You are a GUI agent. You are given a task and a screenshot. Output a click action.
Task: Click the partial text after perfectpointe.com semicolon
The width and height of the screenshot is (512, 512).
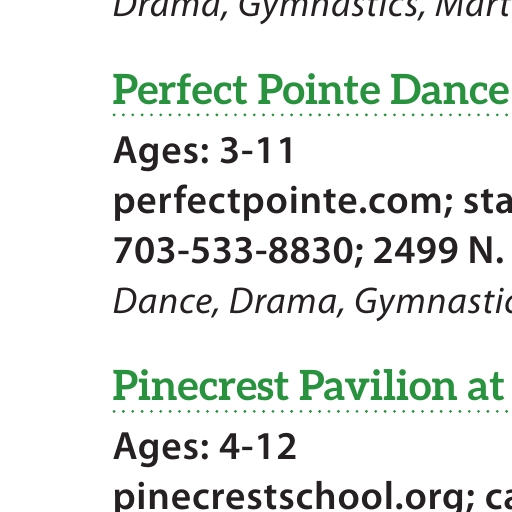coord(488,201)
